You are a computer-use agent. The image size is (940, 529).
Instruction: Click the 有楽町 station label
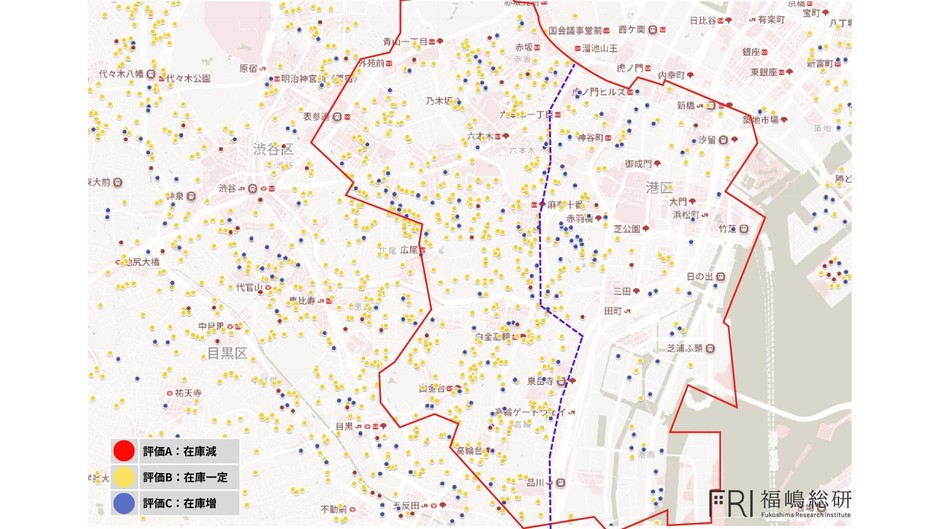(x=772, y=20)
